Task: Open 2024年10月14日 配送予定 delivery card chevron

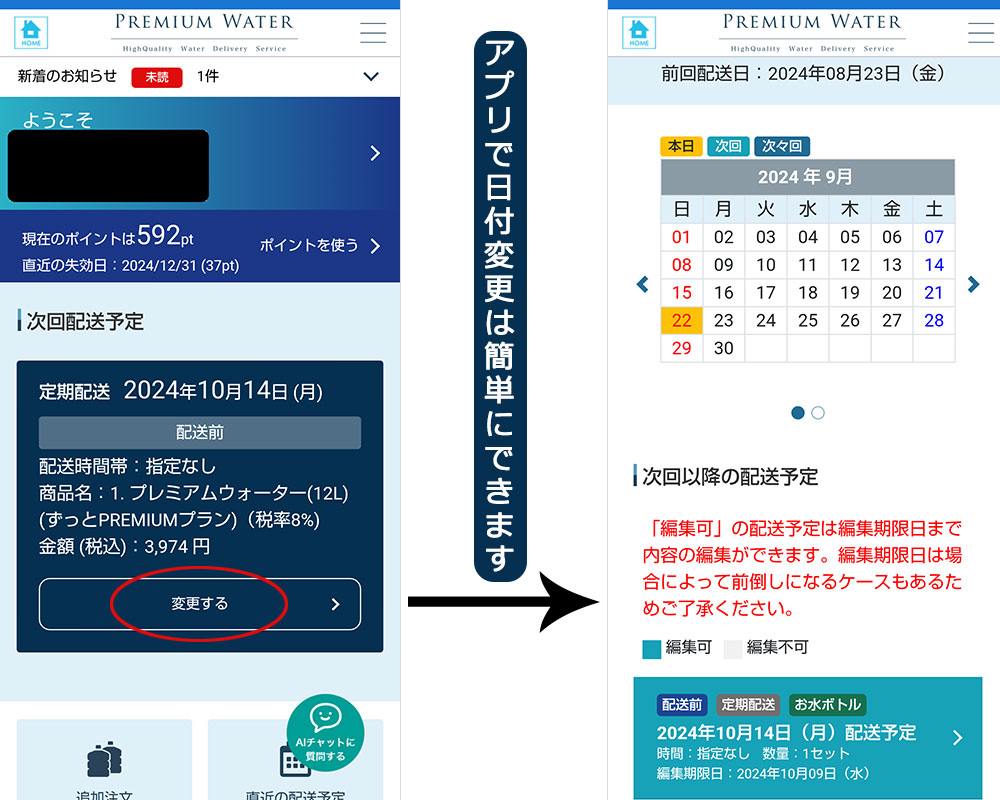Action: pyautogui.click(x=957, y=738)
